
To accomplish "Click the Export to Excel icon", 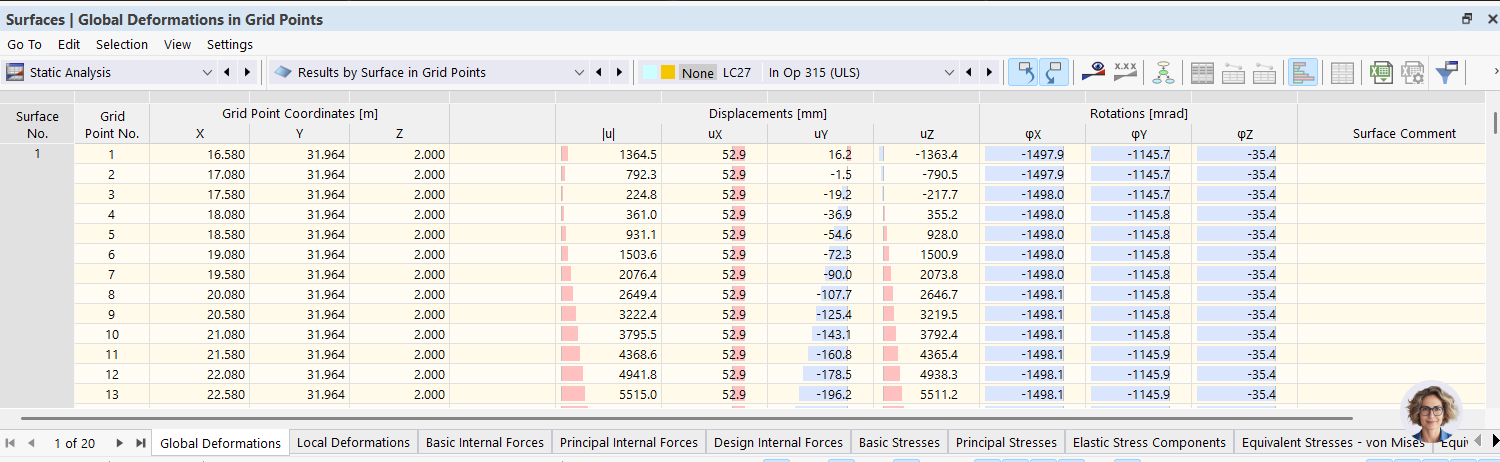I will 1381,72.
